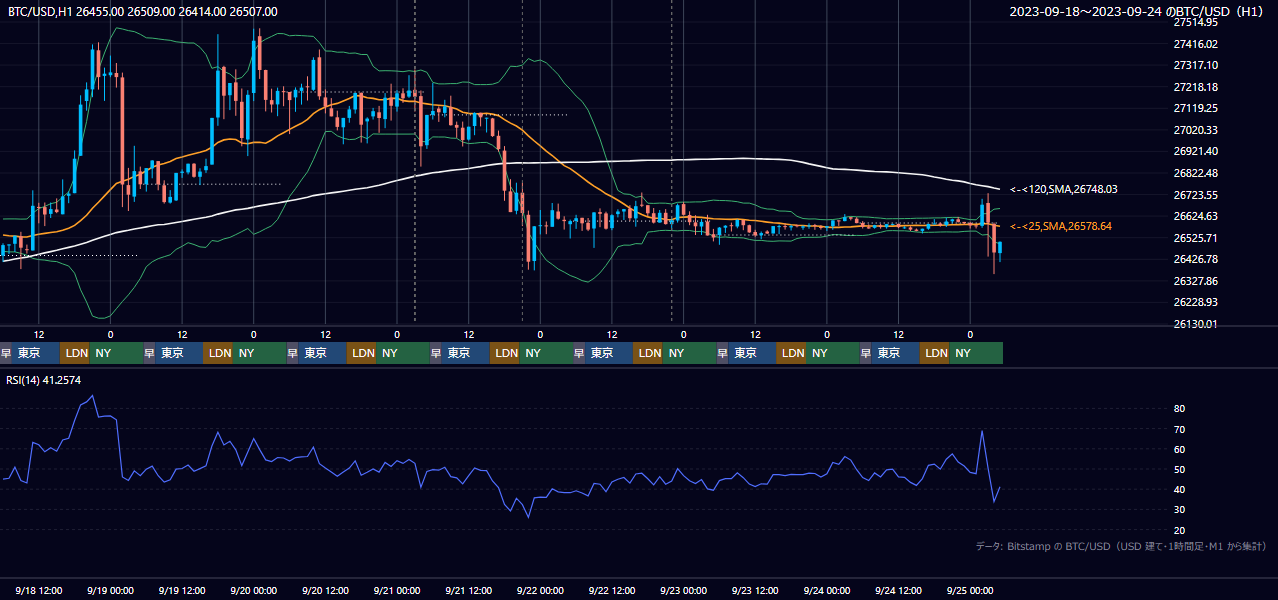Click price axis value 27514.95
Screen dimensions: 1278x600
point(1195,22)
